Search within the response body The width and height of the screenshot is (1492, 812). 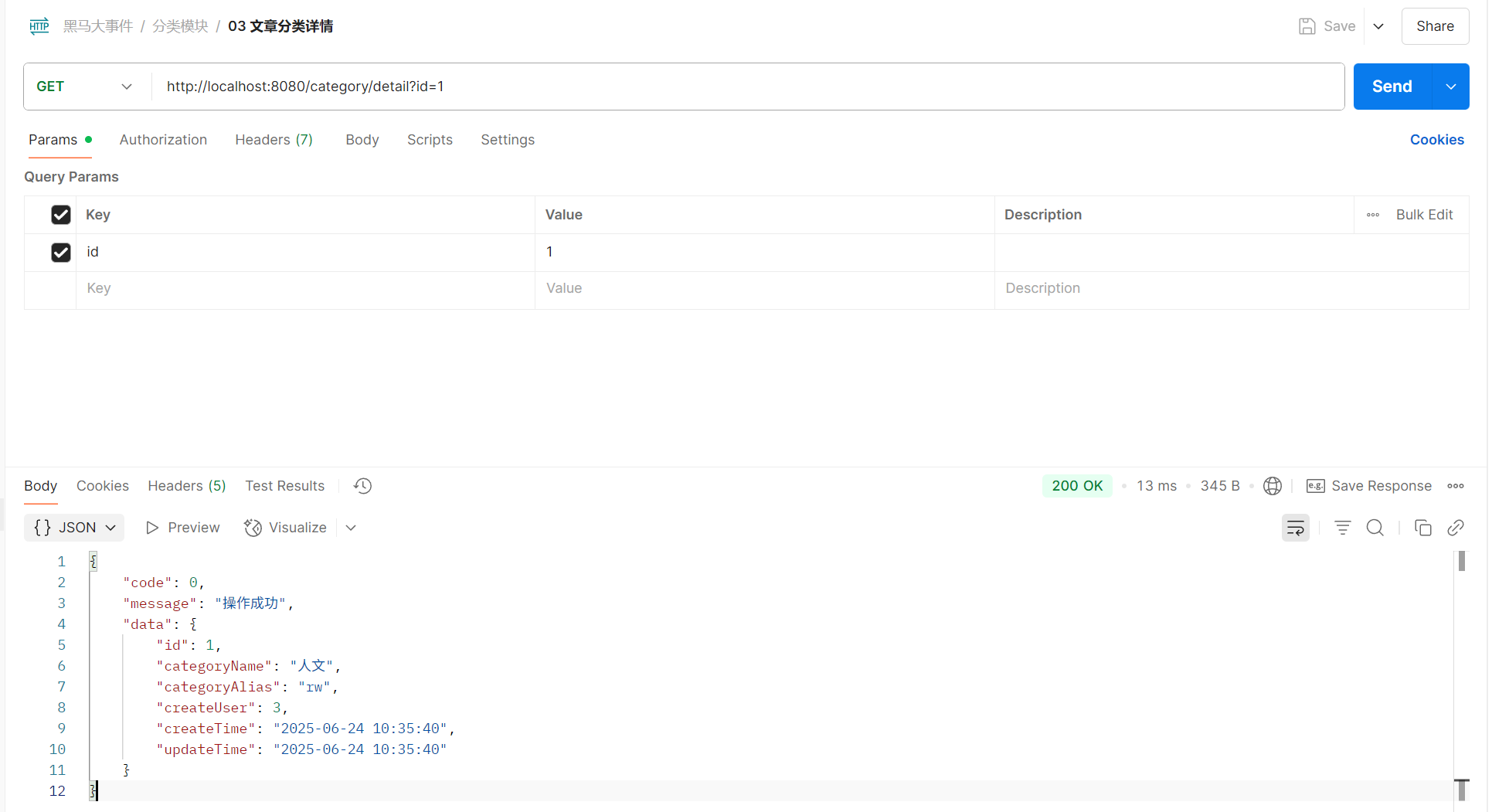click(x=1375, y=528)
